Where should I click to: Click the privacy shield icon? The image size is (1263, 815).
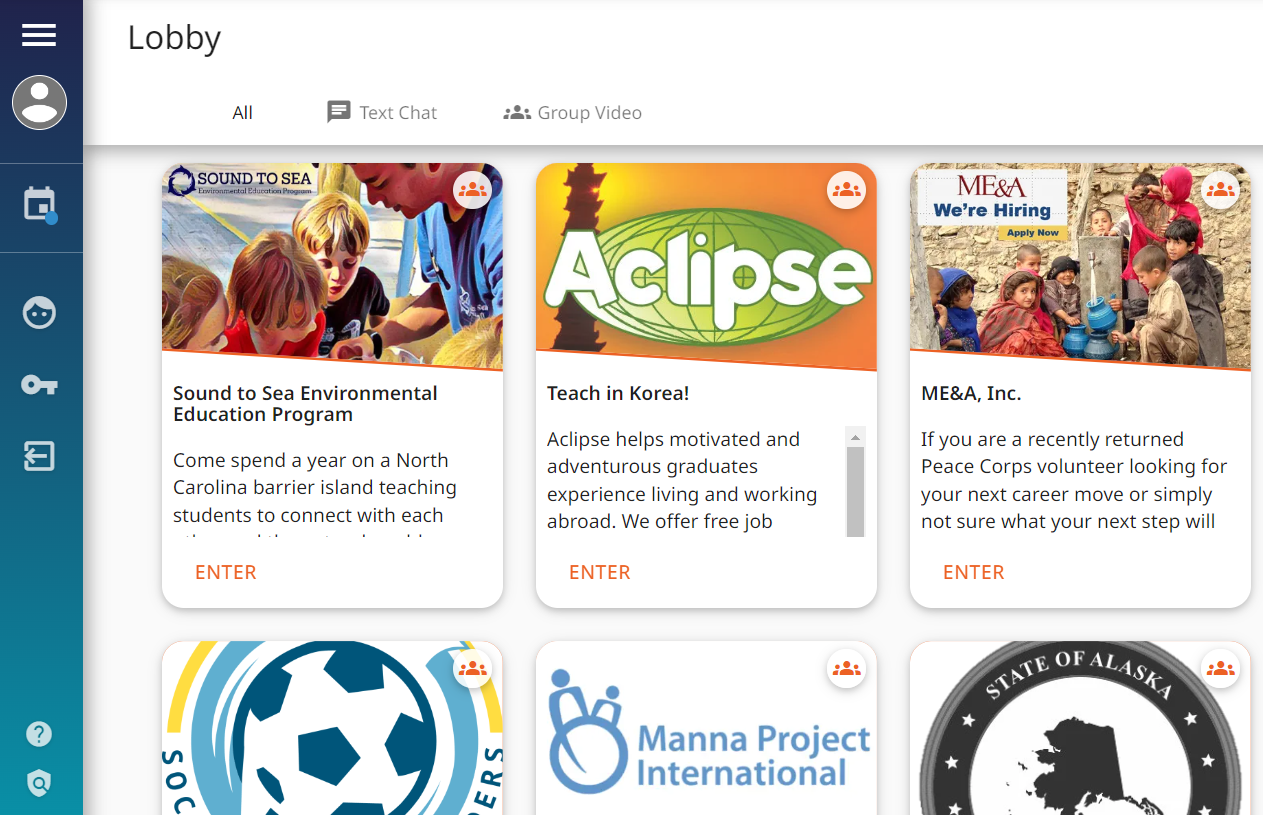[39, 782]
